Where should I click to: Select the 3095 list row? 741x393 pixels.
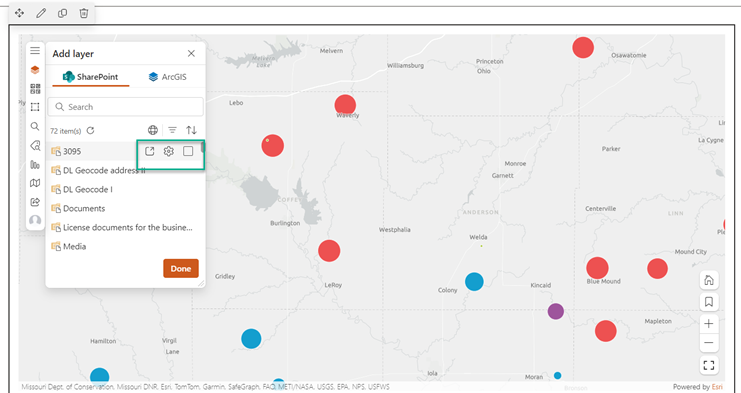click(124, 151)
